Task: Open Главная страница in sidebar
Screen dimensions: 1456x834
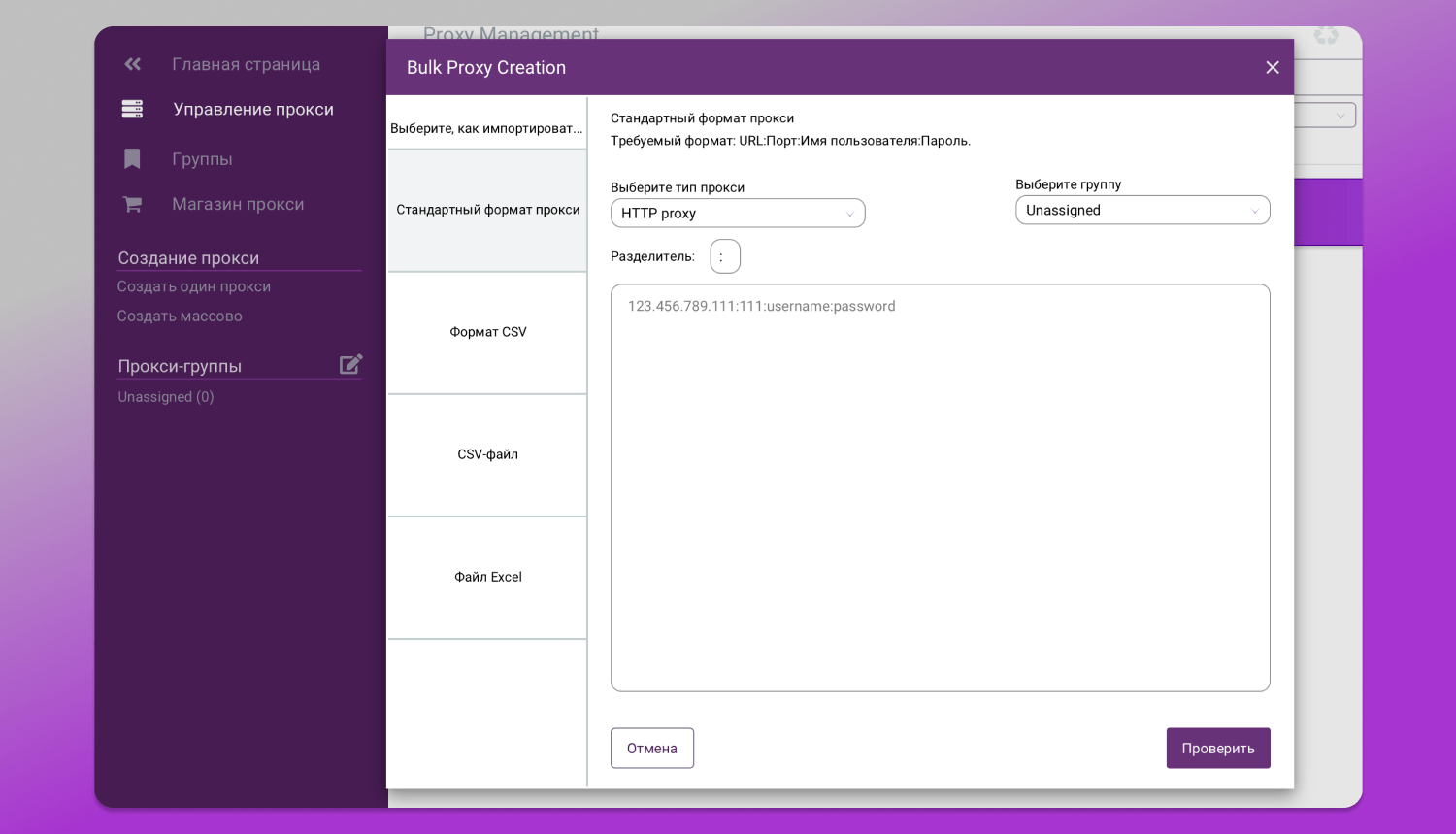Action: pyautogui.click(x=246, y=64)
